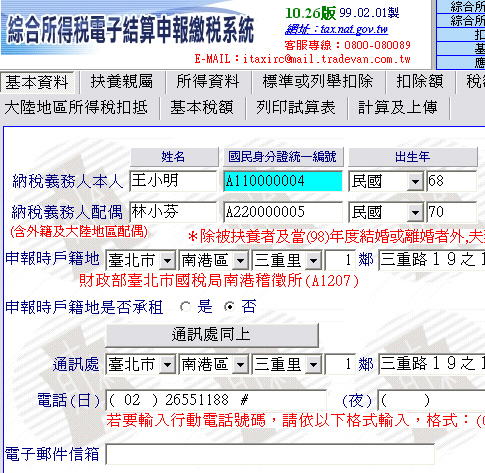Open 標準或列舉扣除 tab
The height and width of the screenshot is (473, 485).
tap(318, 82)
